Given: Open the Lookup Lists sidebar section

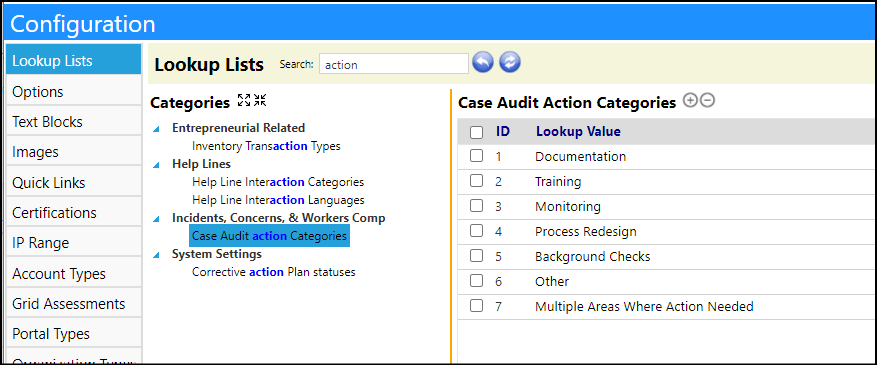Looking at the screenshot, I should point(73,60).
